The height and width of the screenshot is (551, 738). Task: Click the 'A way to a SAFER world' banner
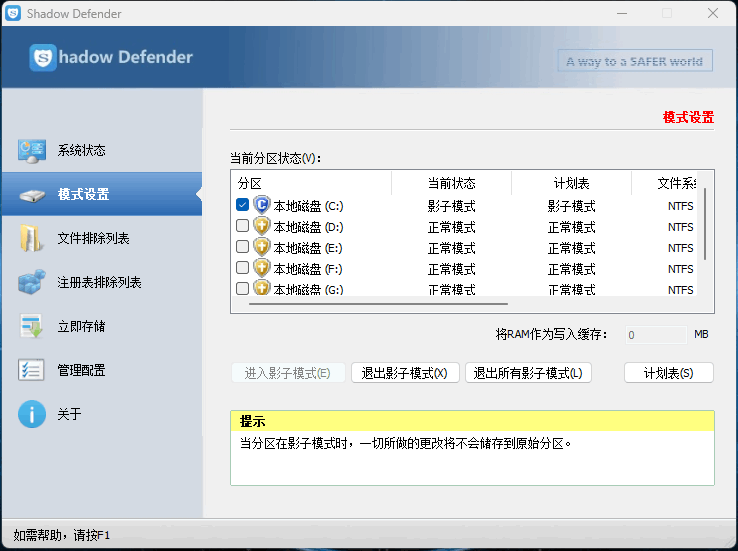[634, 61]
